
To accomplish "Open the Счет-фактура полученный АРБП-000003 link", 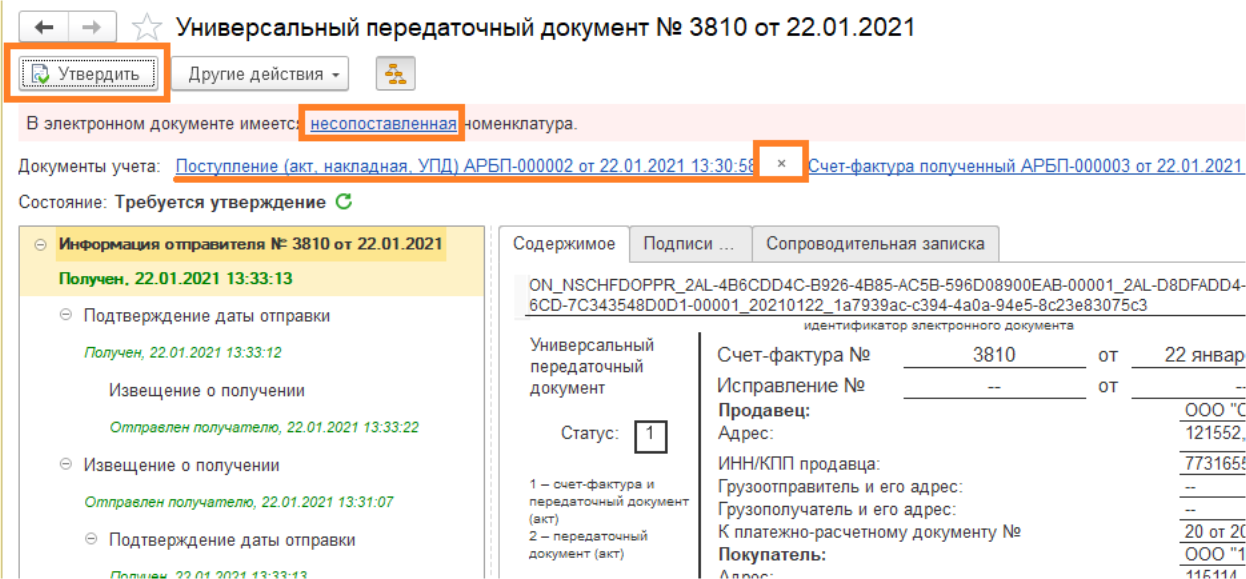I will [1025, 166].
